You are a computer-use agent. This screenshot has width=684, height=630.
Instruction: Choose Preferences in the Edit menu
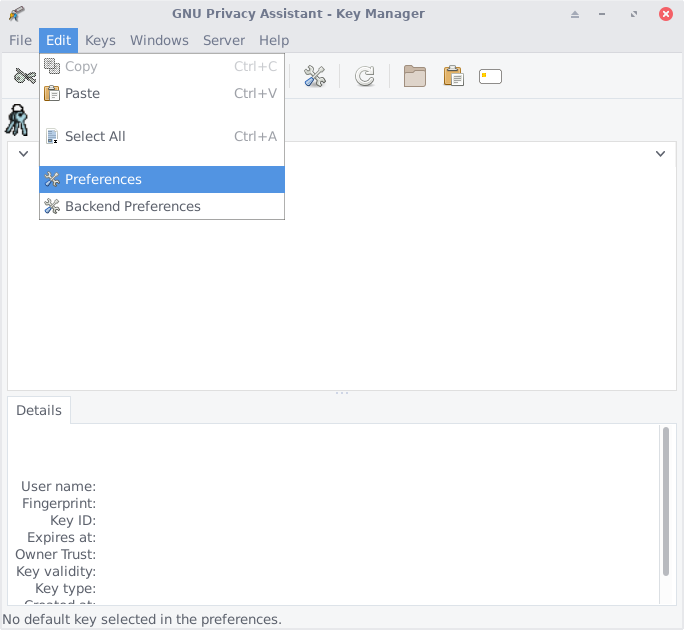point(103,179)
